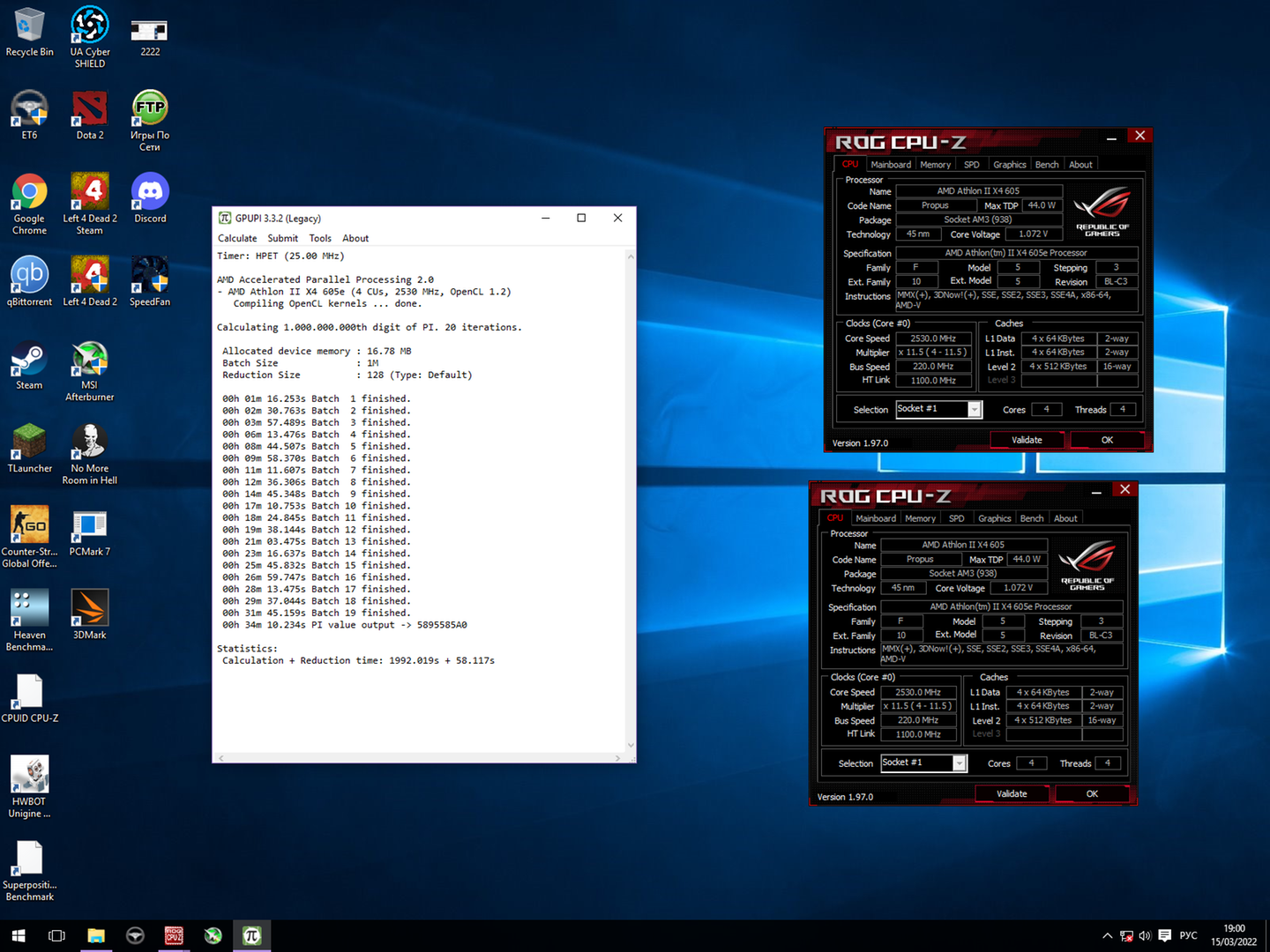The height and width of the screenshot is (952, 1270).
Task: Launch UA Cyber SHIELD shortcut
Action: 90,36
